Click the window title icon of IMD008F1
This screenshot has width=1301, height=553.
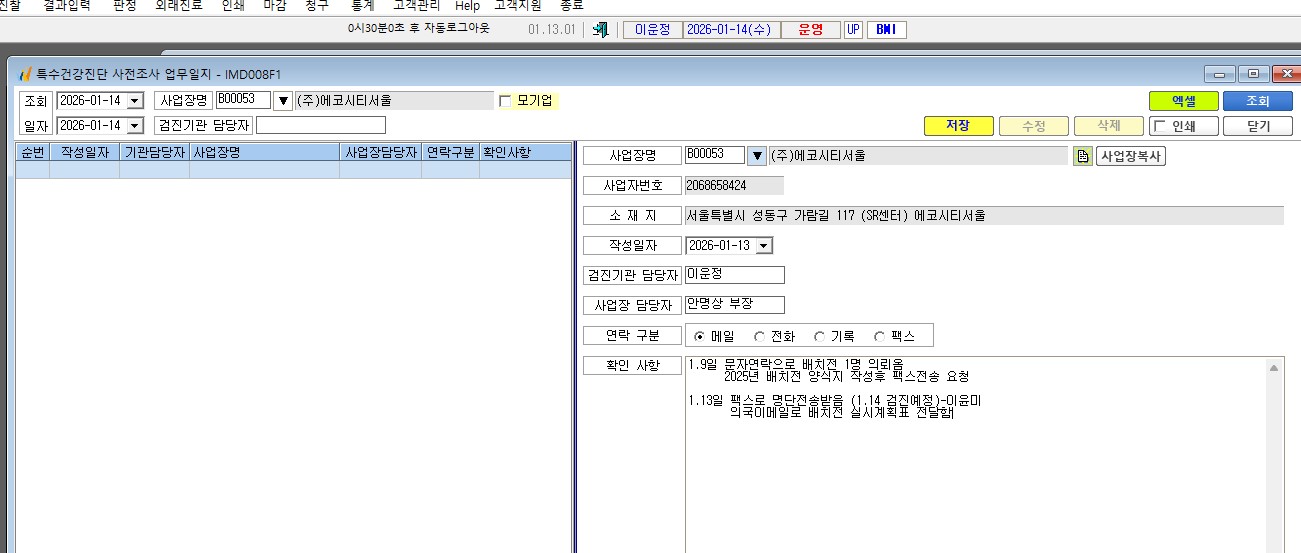tap(26, 74)
